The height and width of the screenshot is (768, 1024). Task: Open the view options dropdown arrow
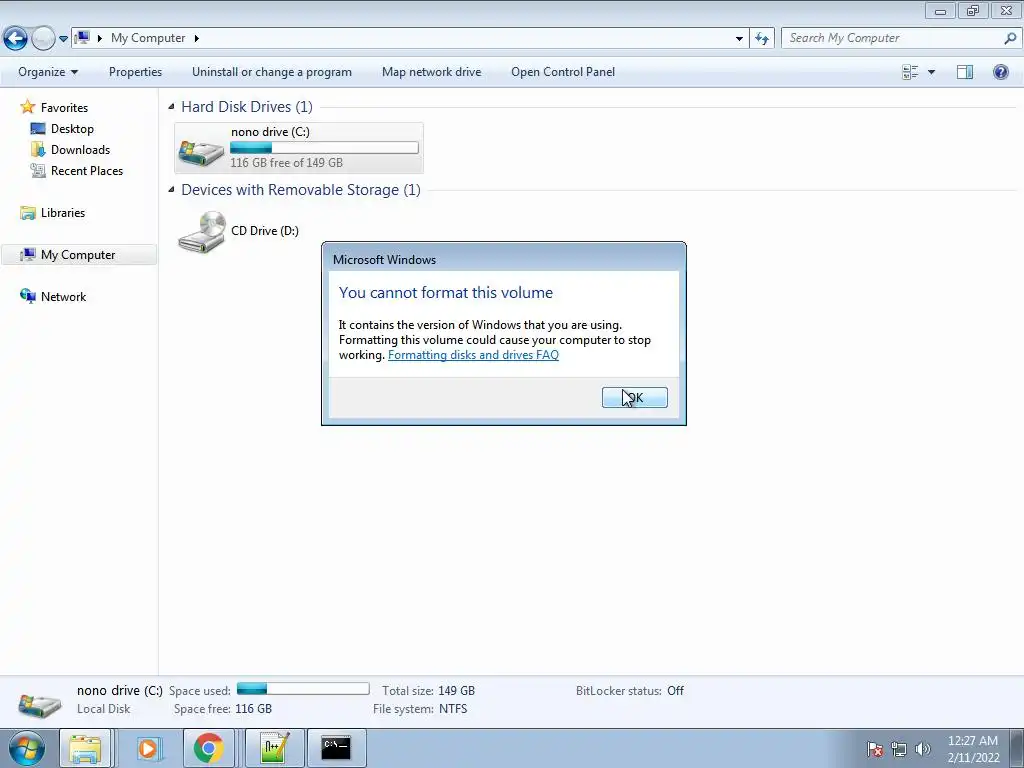pyautogui.click(x=931, y=72)
